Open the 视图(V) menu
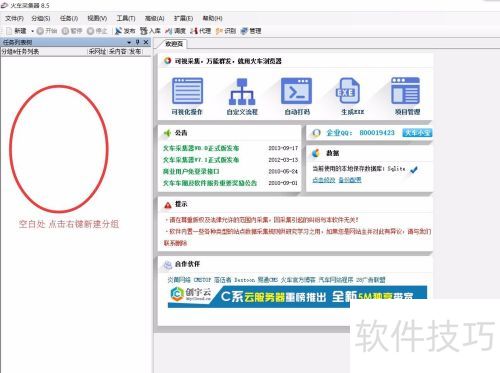Screen dimensions: 500x373 tap(97, 18)
